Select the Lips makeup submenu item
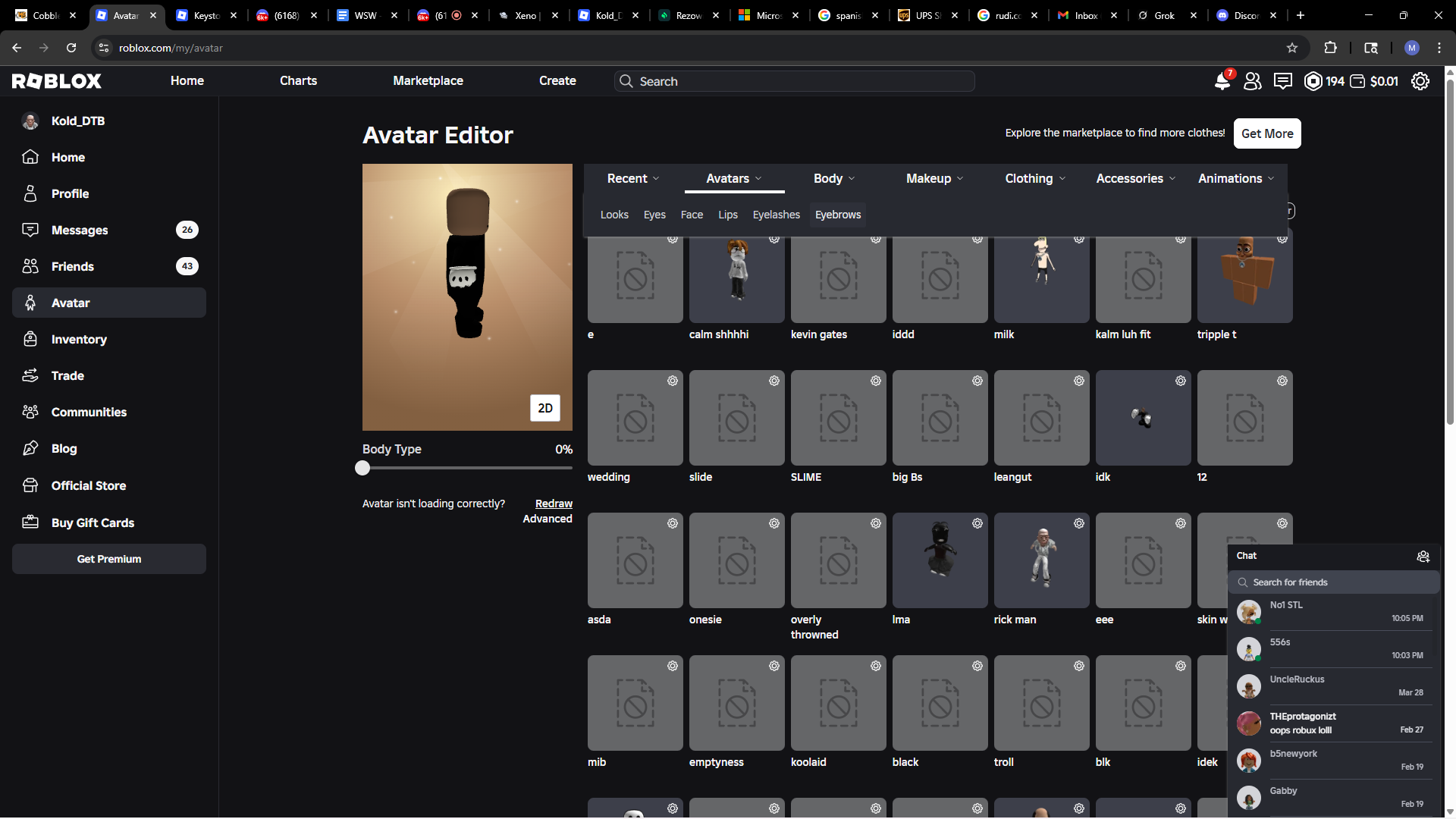The image size is (1456, 819). tap(728, 215)
